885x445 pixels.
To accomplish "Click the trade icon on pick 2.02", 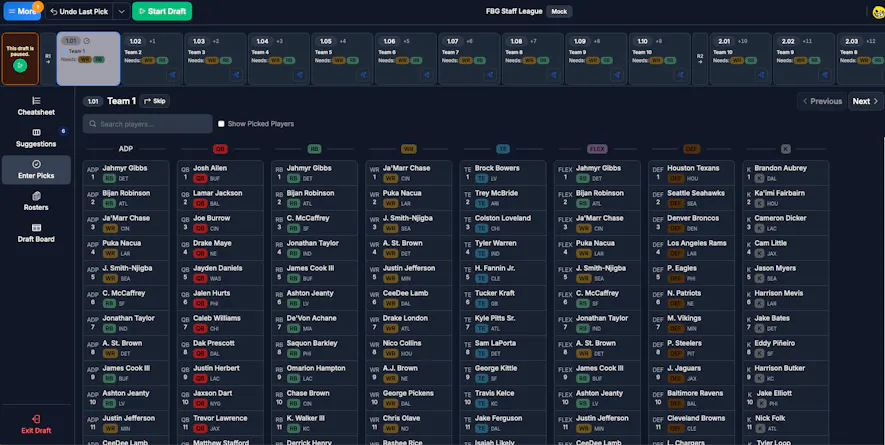I will pos(825,75).
